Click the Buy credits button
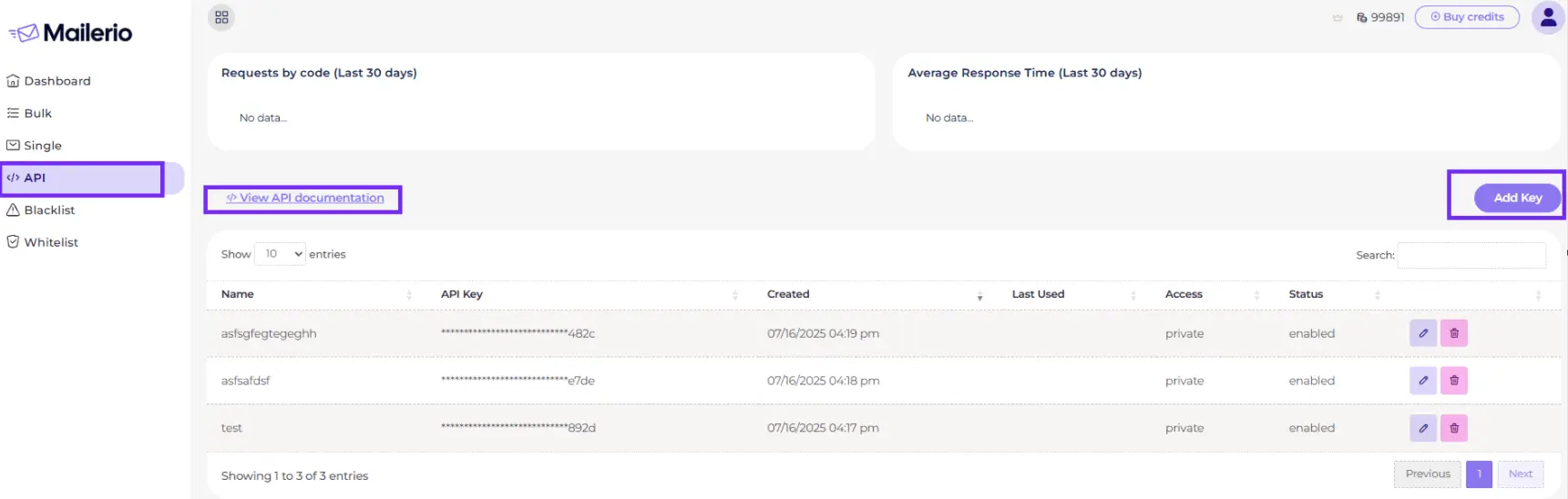 pos(1467,17)
